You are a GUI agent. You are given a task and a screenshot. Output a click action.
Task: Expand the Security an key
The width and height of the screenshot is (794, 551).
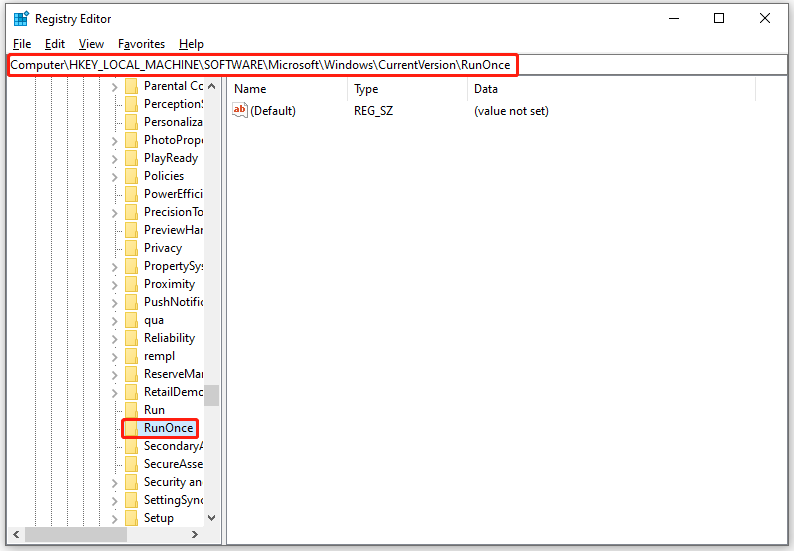pos(114,483)
